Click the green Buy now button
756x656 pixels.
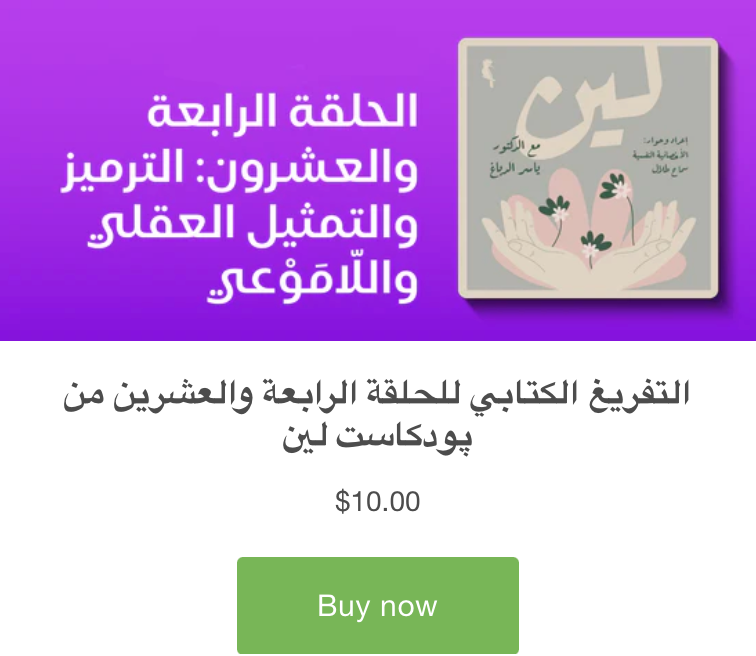tap(378, 605)
